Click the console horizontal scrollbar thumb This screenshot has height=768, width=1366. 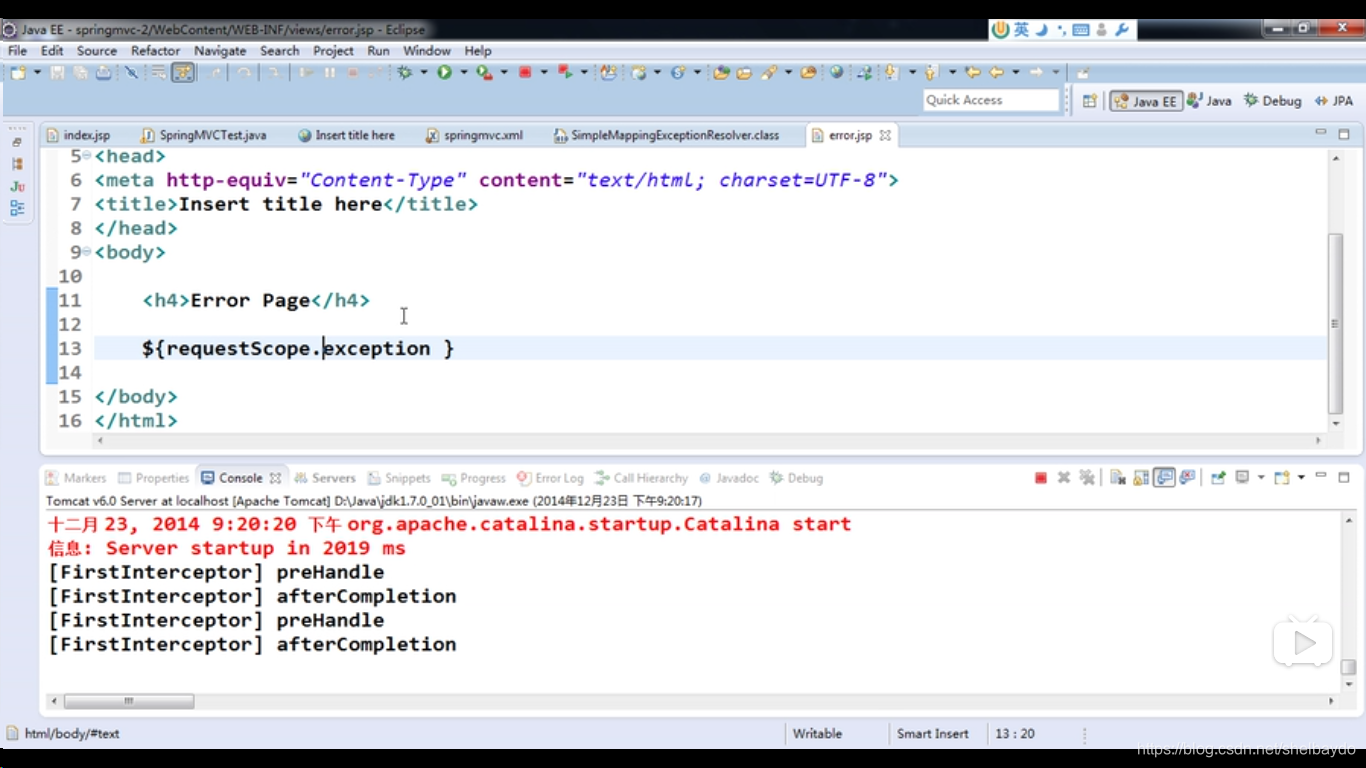pos(129,702)
